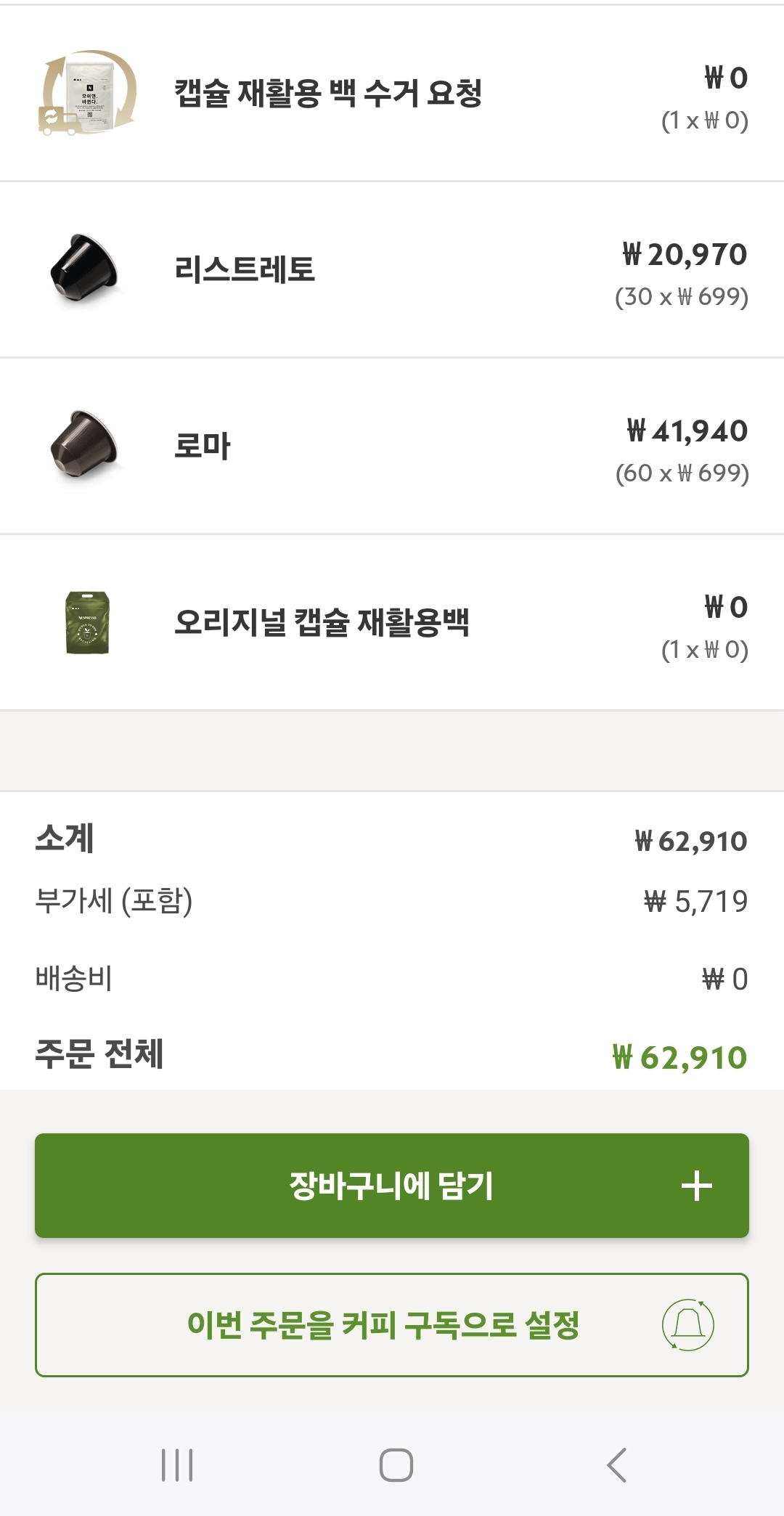784x1516 pixels.
Task: Open Android recent apps
Action: [177, 1464]
